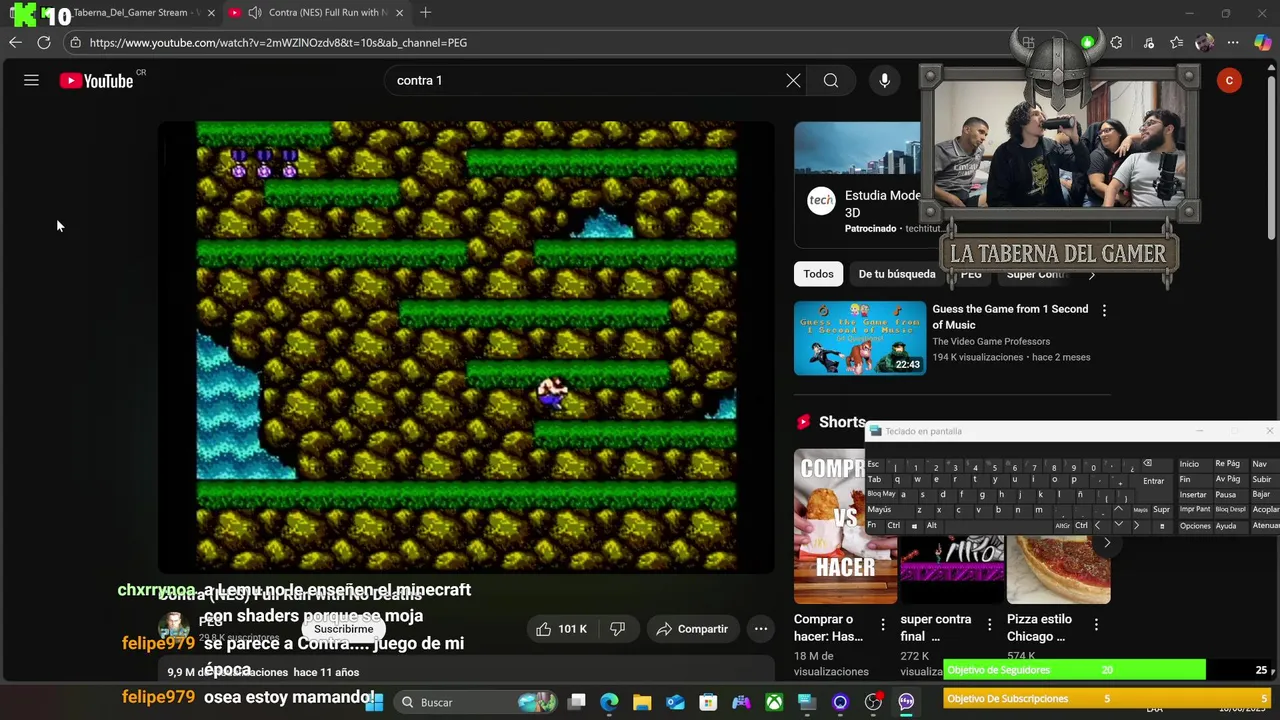Open The Video Game Professors channel
This screenshot has height=720, width=1280.
(991, 341)
